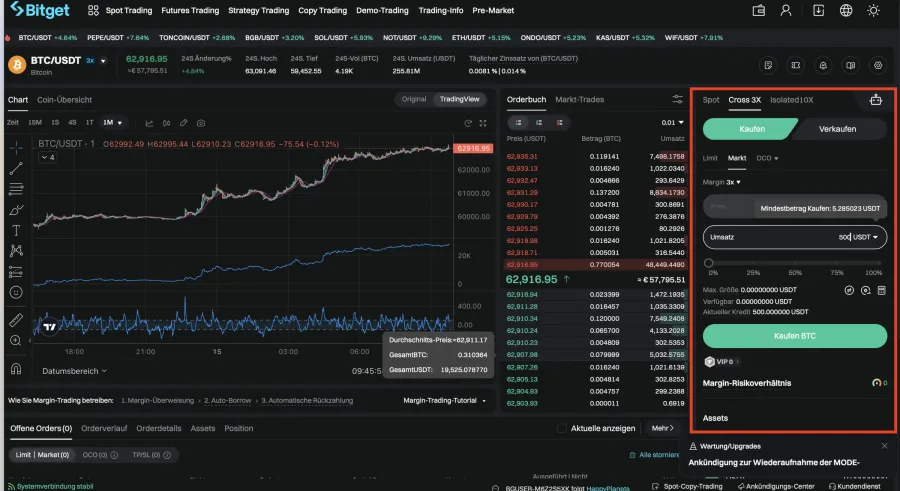The width and height of the screenshot is (900, 491).
Task: Switch chart to Original view
Action: 413,99
